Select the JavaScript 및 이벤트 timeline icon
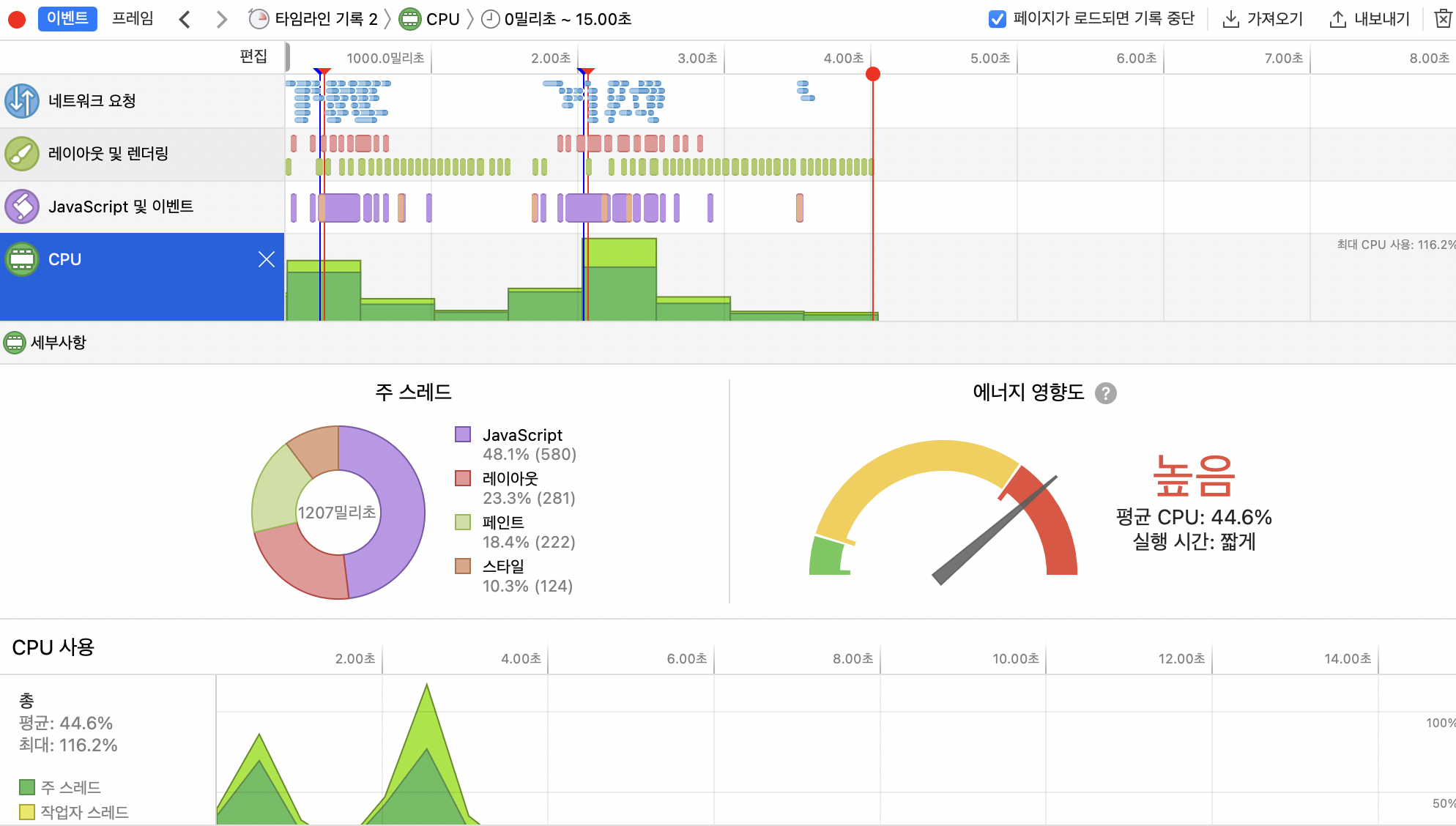 click(x=22, y=206)
